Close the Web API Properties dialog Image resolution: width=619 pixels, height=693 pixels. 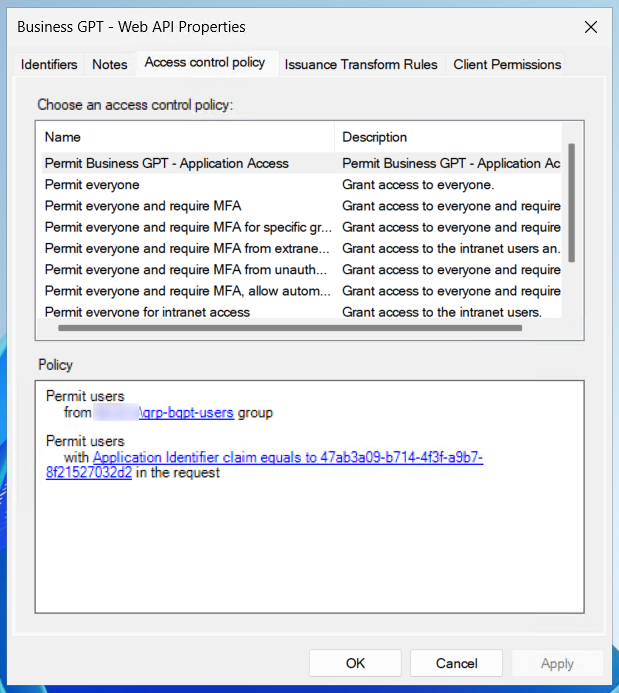591,27
